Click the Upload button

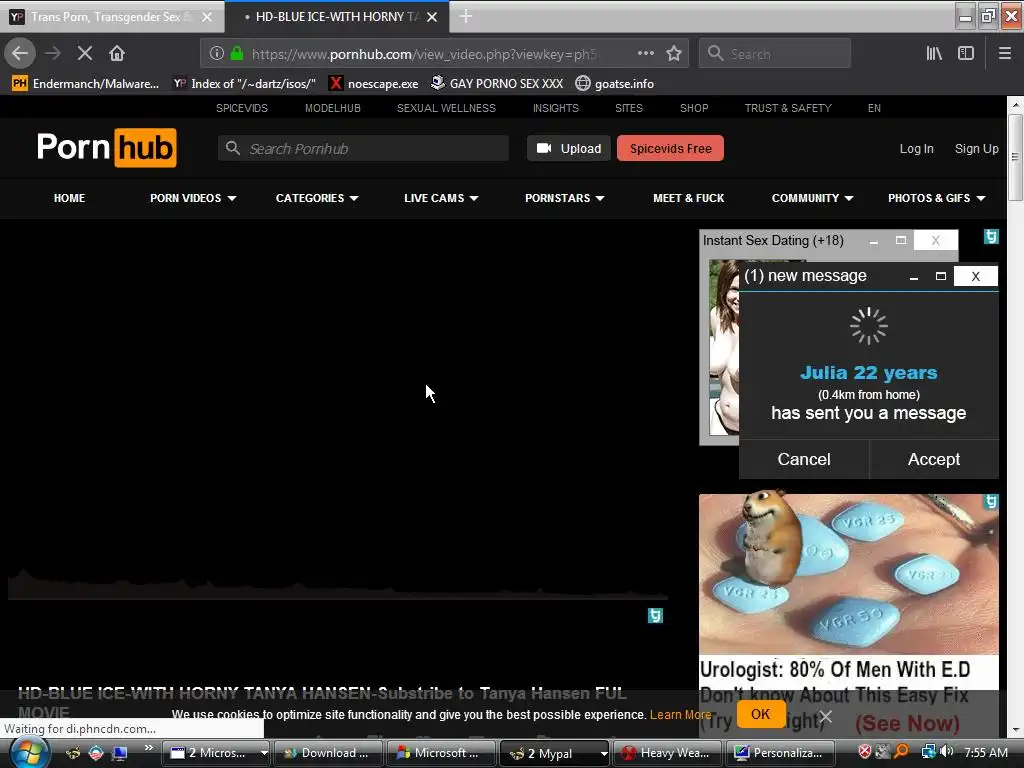569,148
